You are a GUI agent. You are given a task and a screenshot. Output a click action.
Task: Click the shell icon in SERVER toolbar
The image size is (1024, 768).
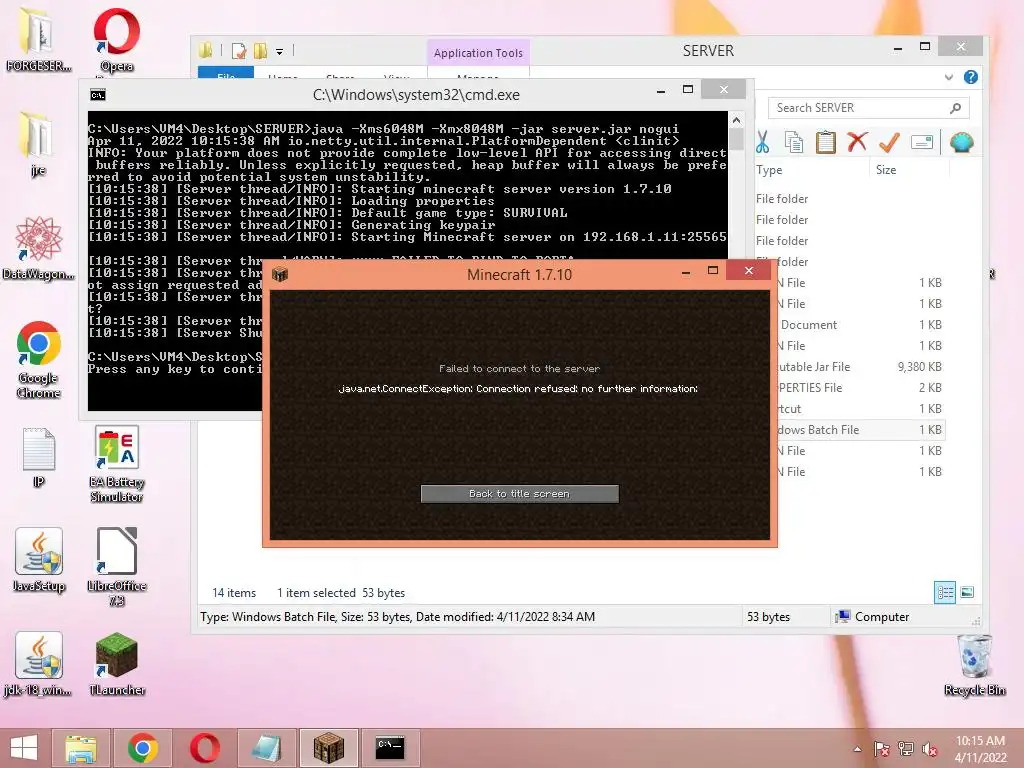point(961,142)
